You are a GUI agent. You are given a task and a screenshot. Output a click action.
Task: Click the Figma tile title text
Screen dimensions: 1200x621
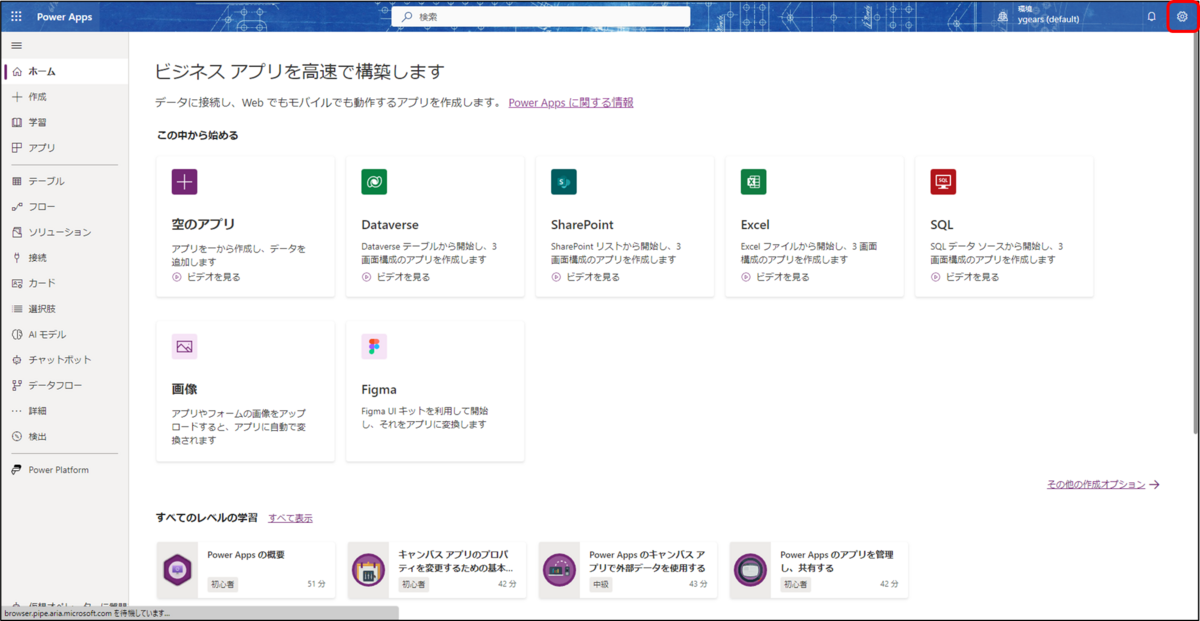pos(379,390)
